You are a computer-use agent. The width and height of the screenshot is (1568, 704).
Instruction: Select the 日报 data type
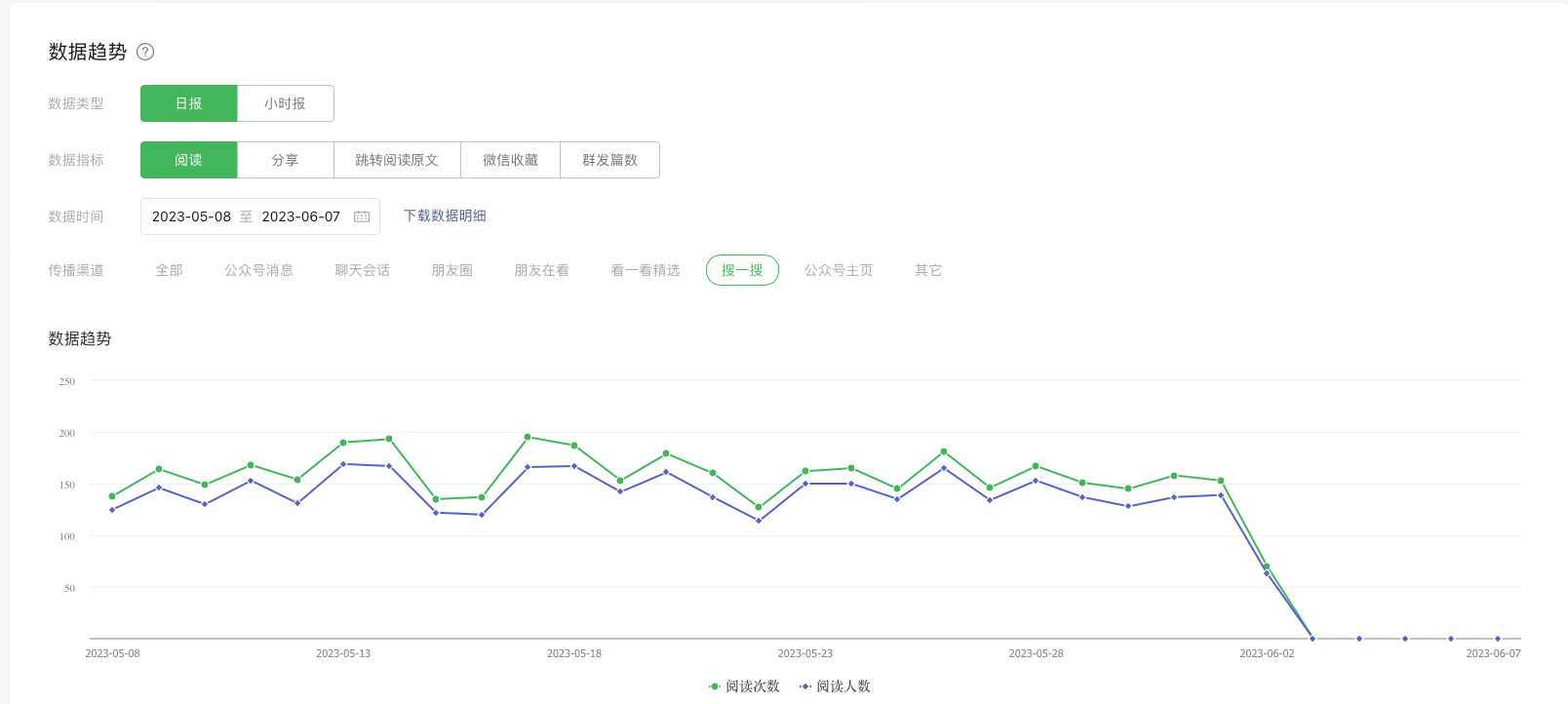coord(188,103)
